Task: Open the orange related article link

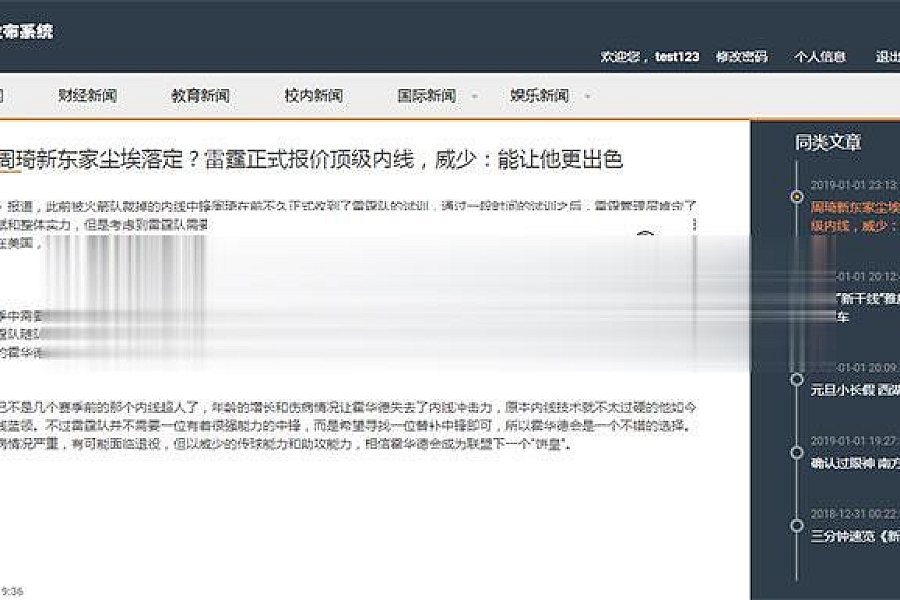Action: pos(855,216)
